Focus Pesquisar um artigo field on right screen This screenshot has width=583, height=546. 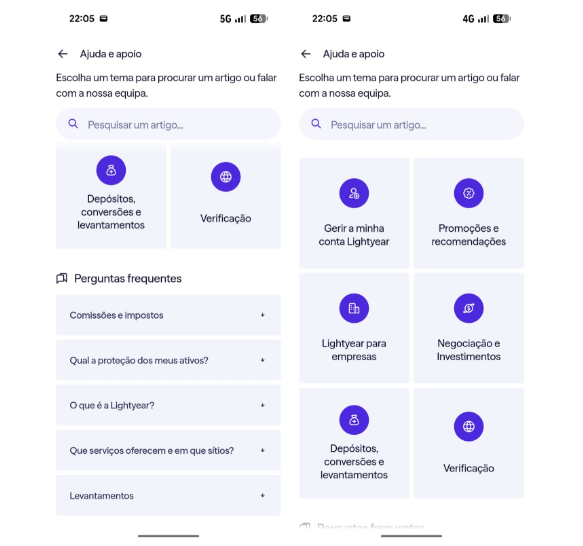click(x=411, y=124)
